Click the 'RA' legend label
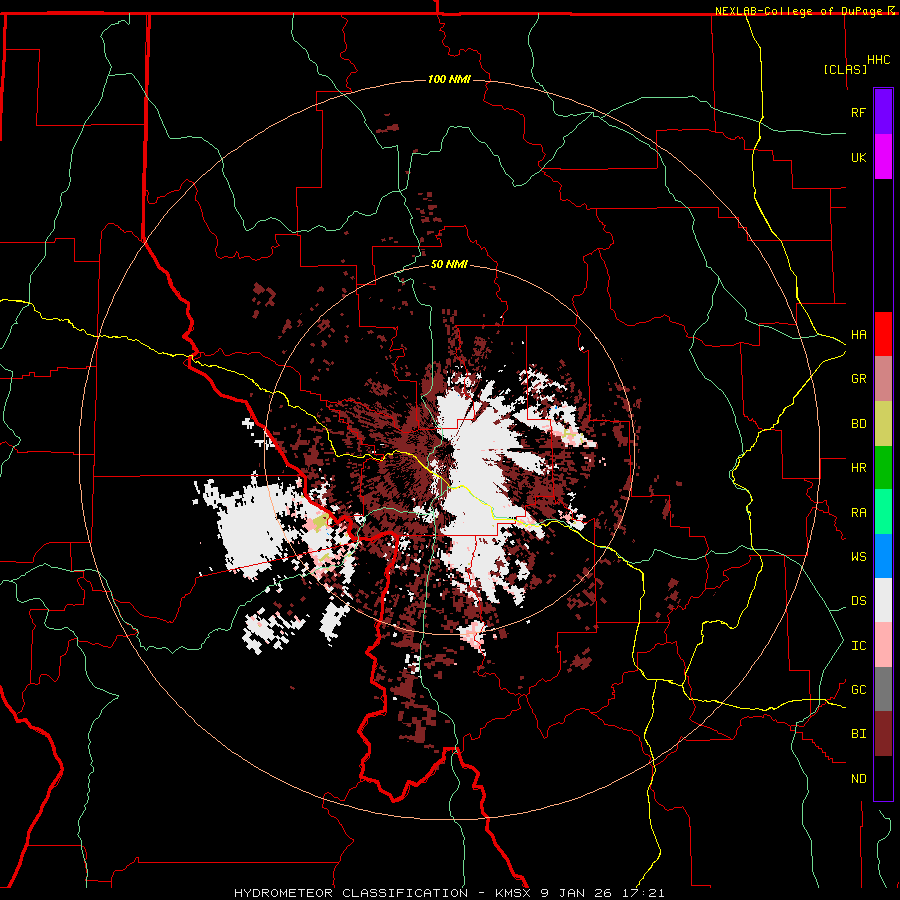 [x=858, y=513]
